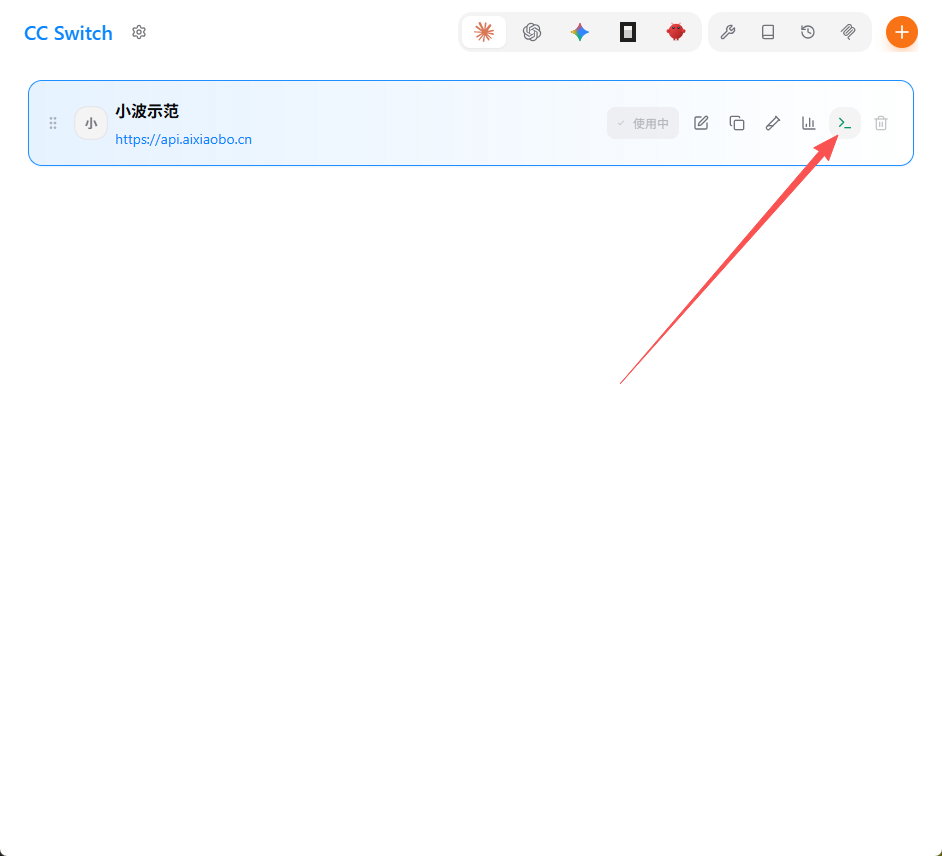Click the 使用中 status button
Image resolution: width=942 pixels, height=856 pixels.
point(642,123)
